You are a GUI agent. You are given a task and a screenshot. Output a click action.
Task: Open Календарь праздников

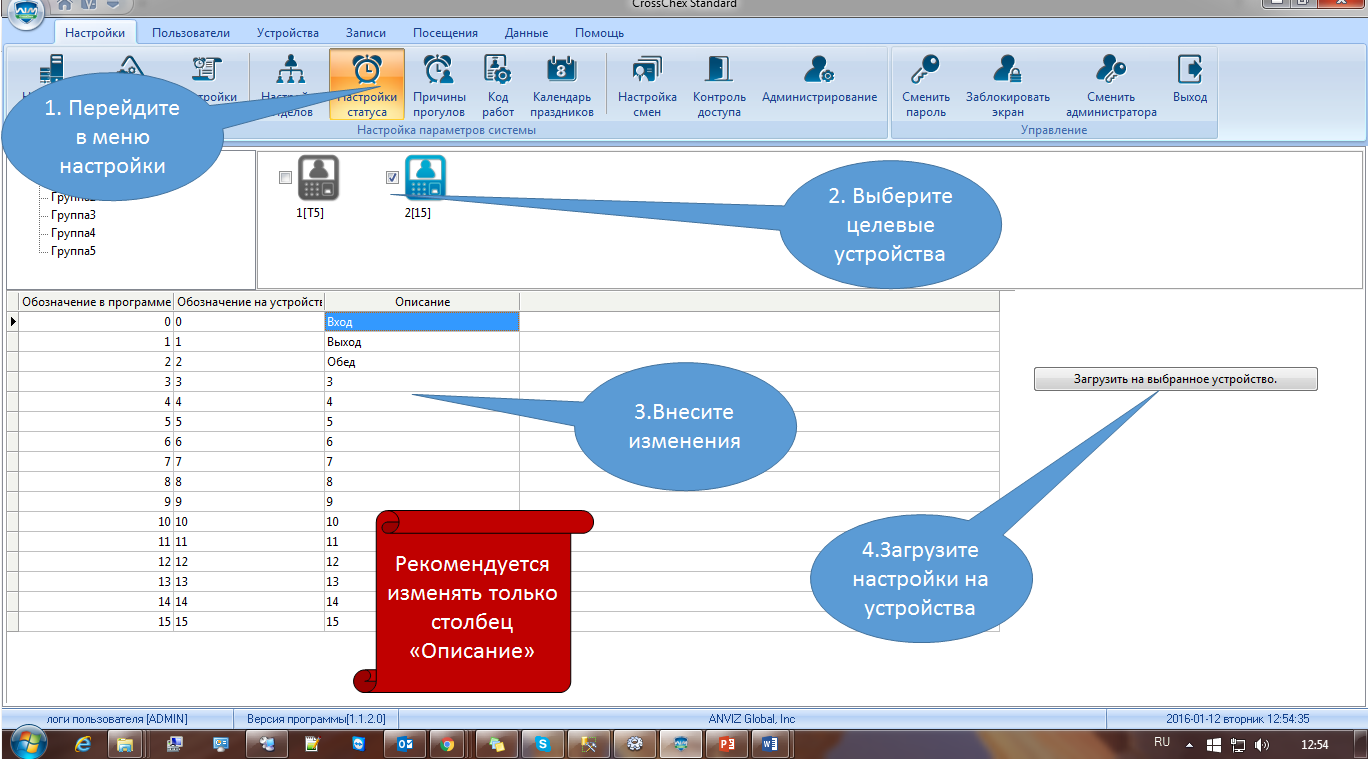pyautogui.click(x=562, y=85)
